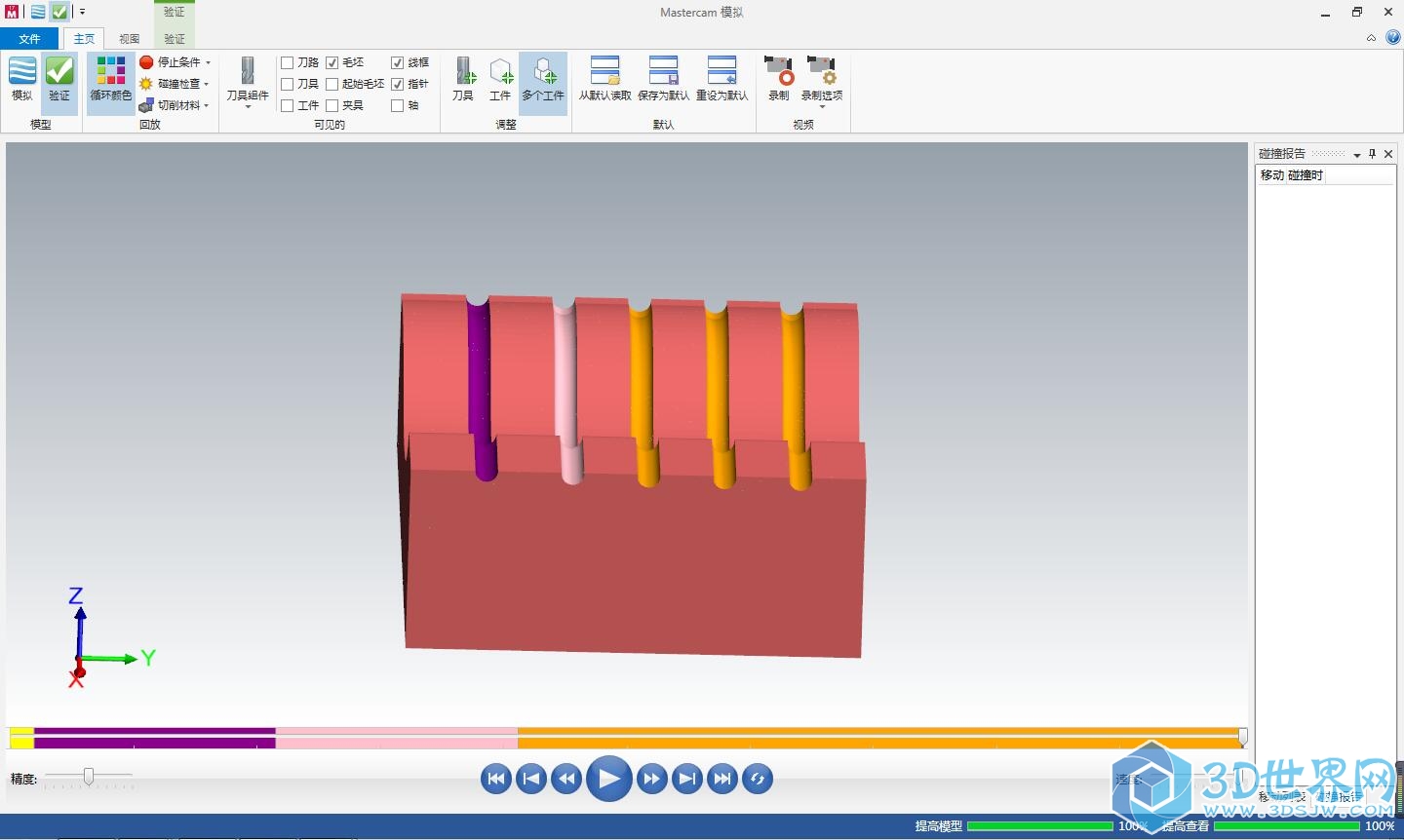The image size is (1404, 840).
Task: Switch to the 验证 ribbon tab
Action: pyautogui.click(x=175, y=39)
